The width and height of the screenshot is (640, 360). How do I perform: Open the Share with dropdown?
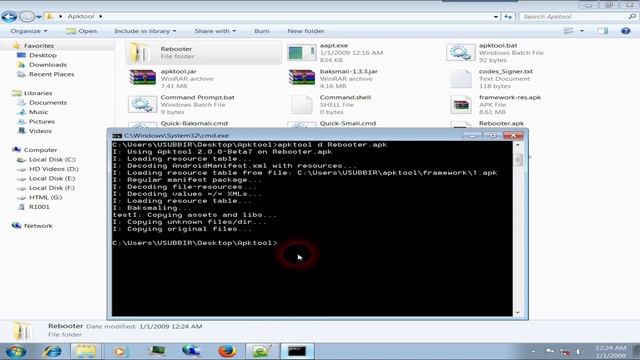[x=215, y=31]
